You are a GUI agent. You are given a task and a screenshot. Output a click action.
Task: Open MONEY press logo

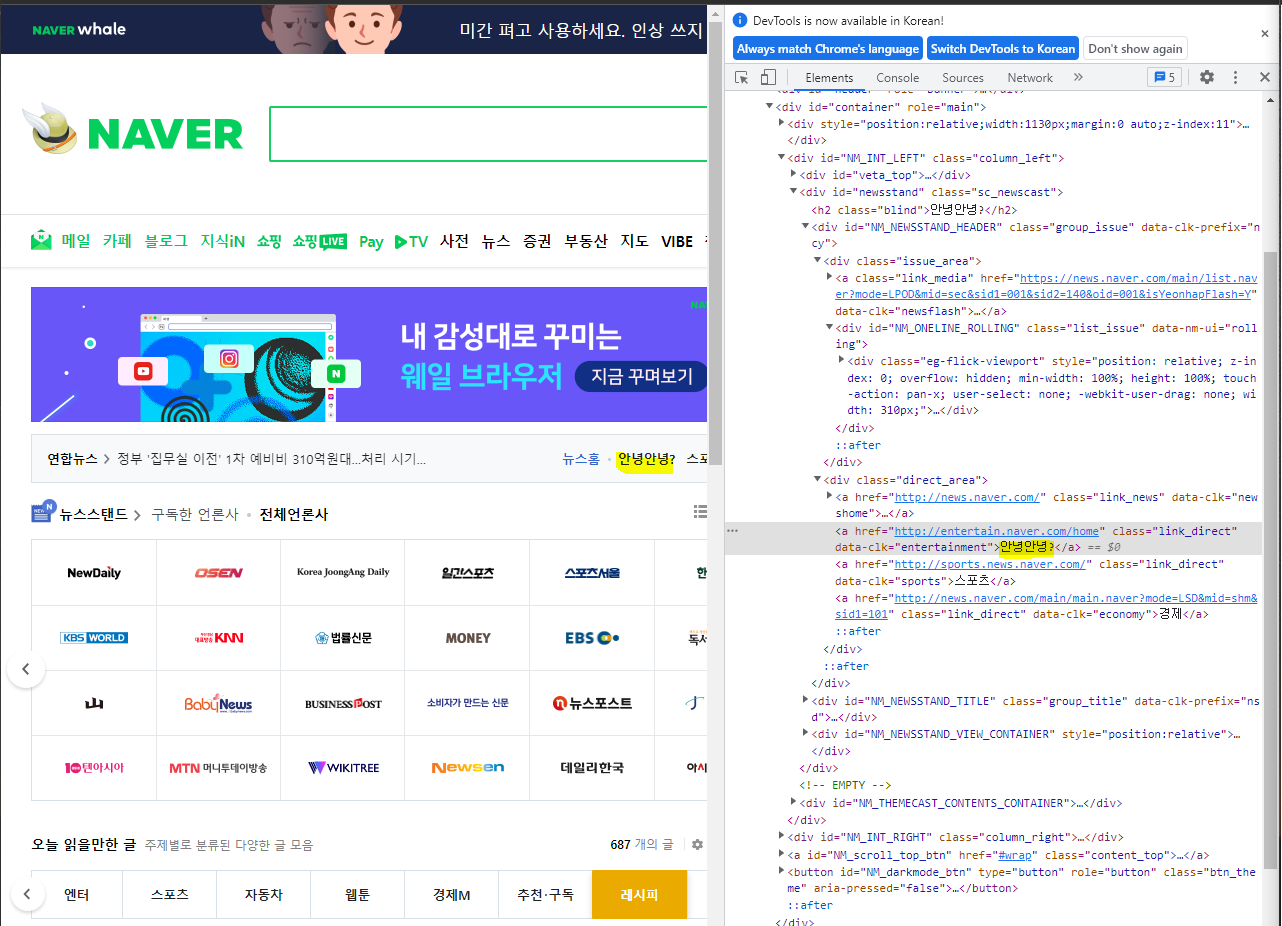tap(468, 638)
